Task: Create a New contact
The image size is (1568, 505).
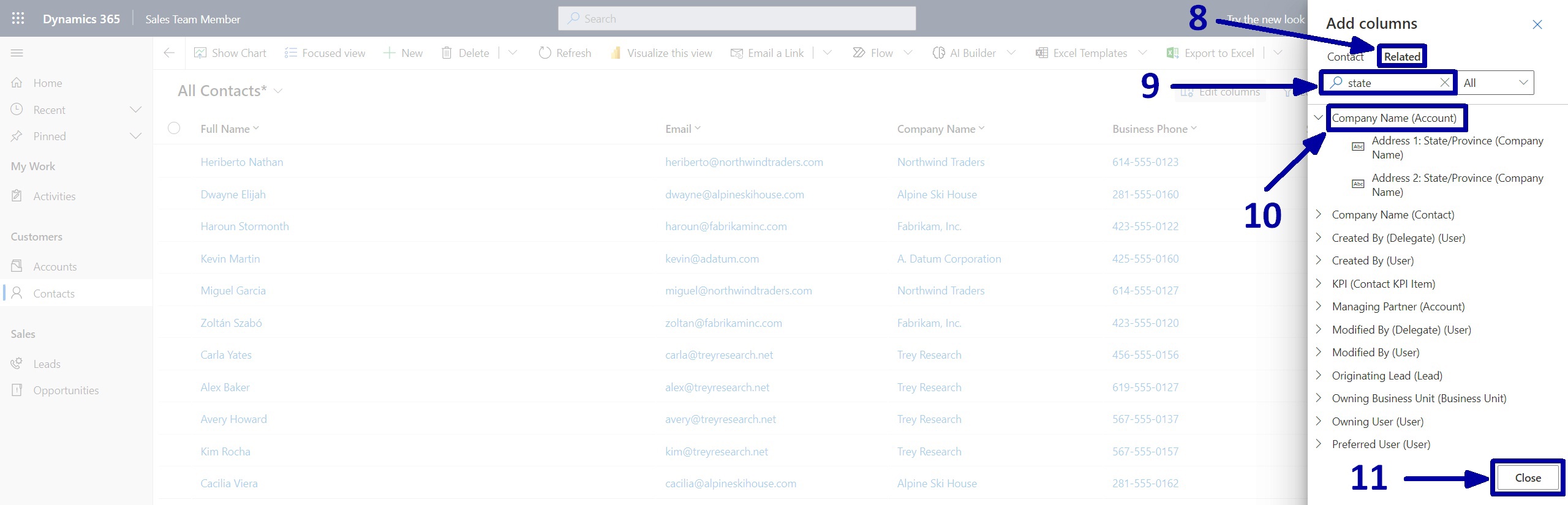Action: (403, 53)
